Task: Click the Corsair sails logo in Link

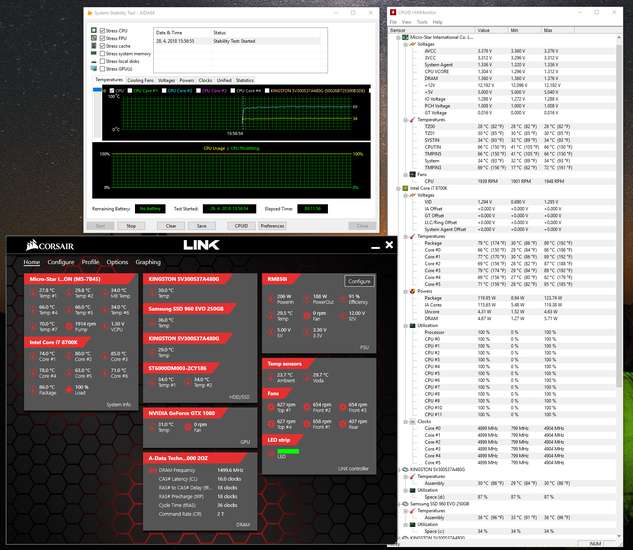Action: [31, 245]
